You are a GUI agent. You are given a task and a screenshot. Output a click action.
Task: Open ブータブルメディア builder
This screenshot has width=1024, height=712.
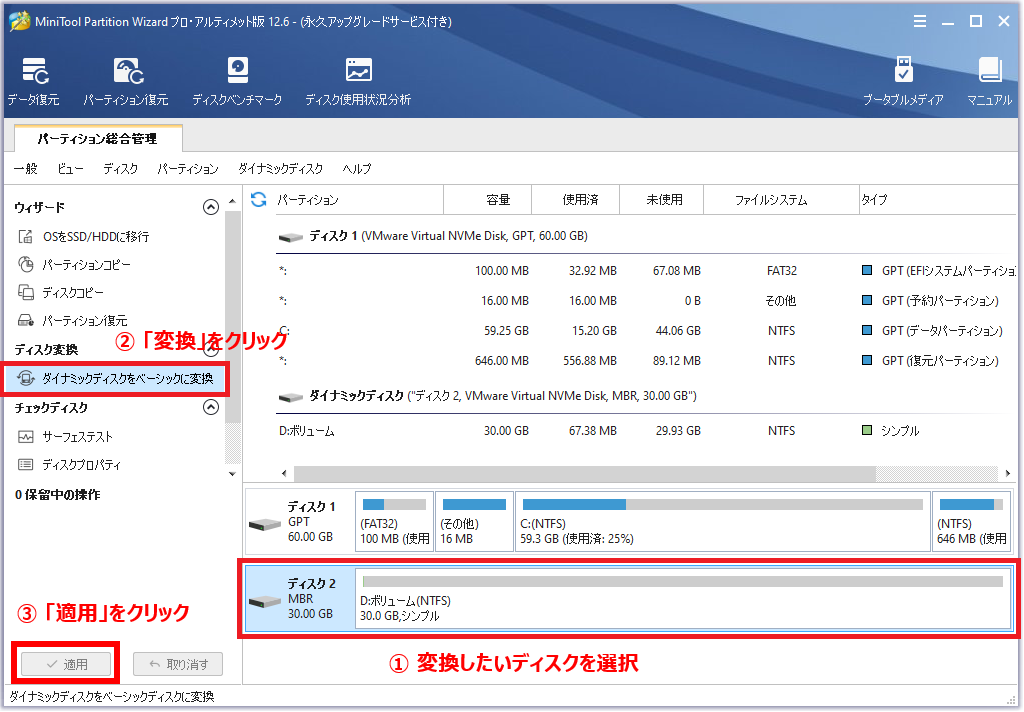[x=903, y=82]
